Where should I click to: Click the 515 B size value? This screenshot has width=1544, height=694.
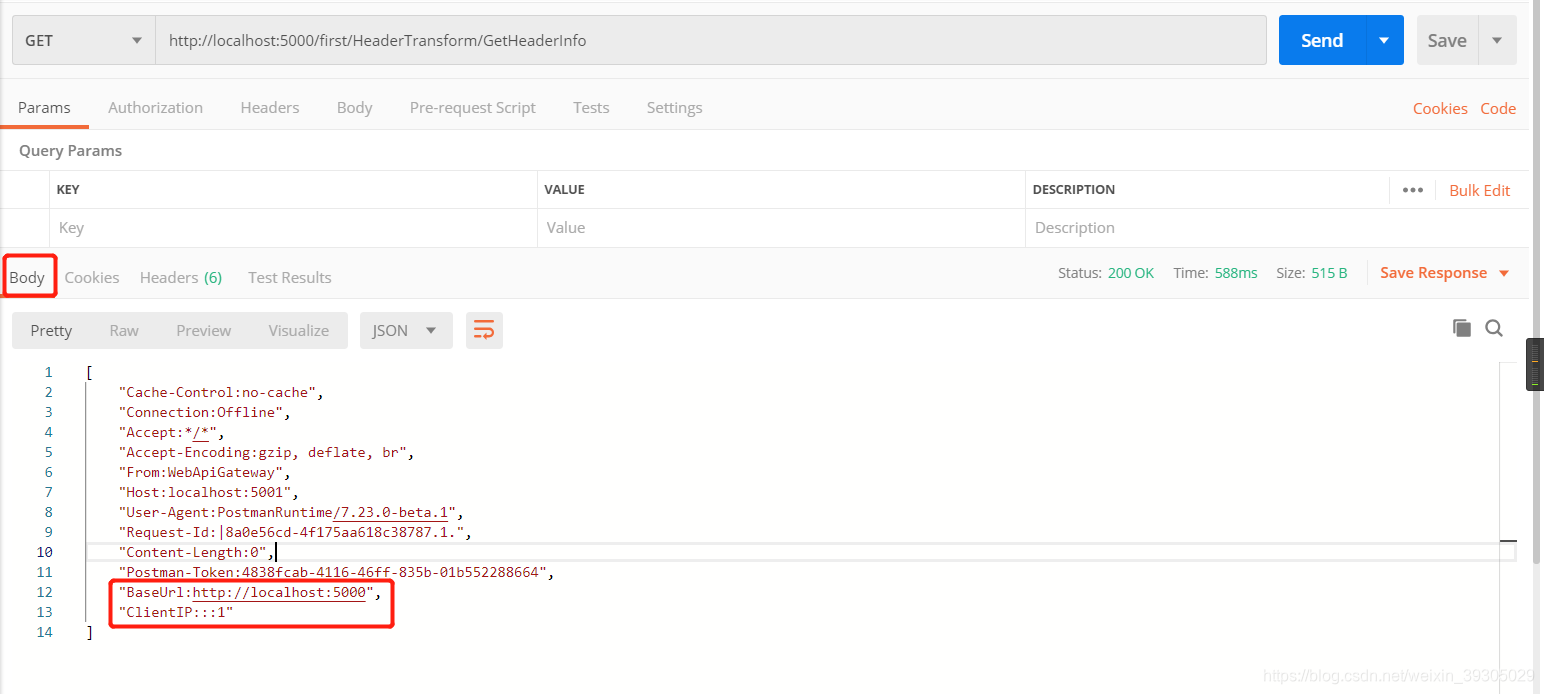tap(1329, 273)
